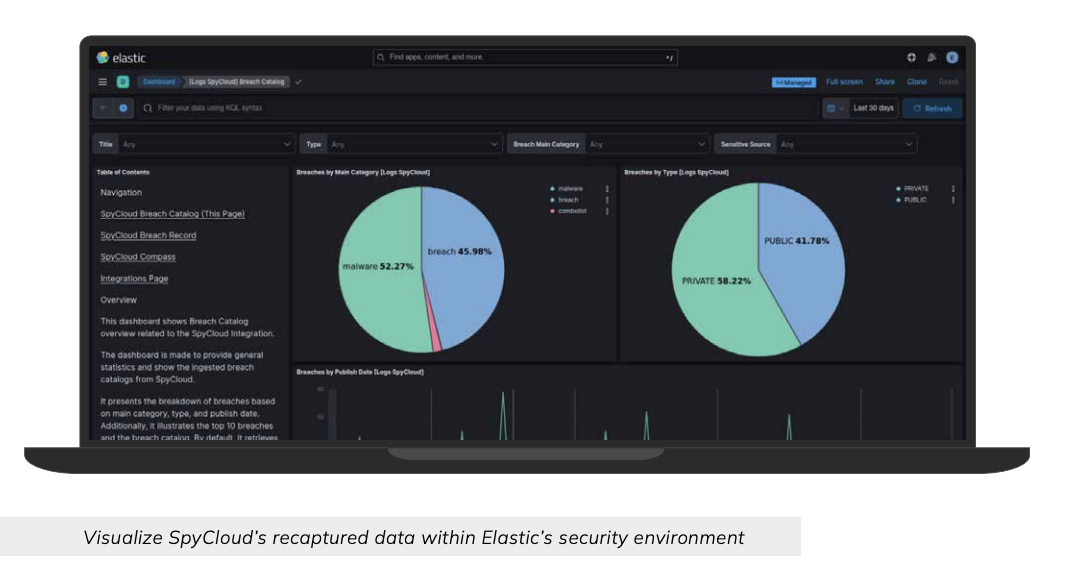Click the Breaches by Main Category panel title
The image size is (1076, 562).
pyautogui.click(x=363, y=172)
